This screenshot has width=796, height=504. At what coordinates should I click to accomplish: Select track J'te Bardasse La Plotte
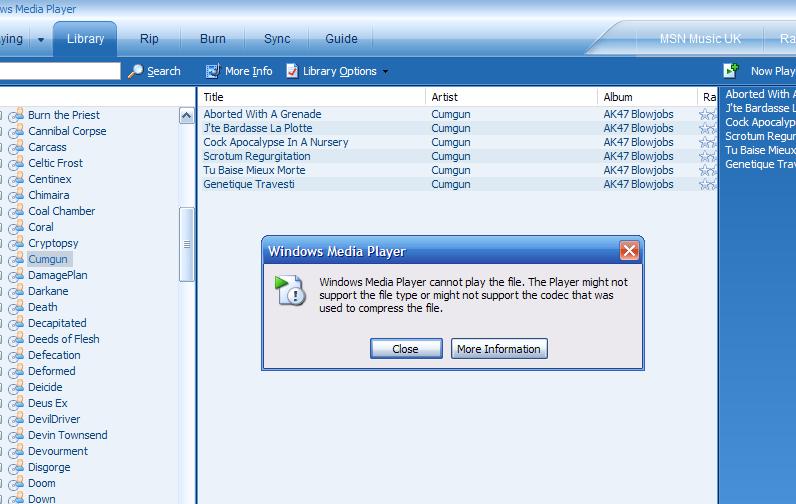[258, 128]
